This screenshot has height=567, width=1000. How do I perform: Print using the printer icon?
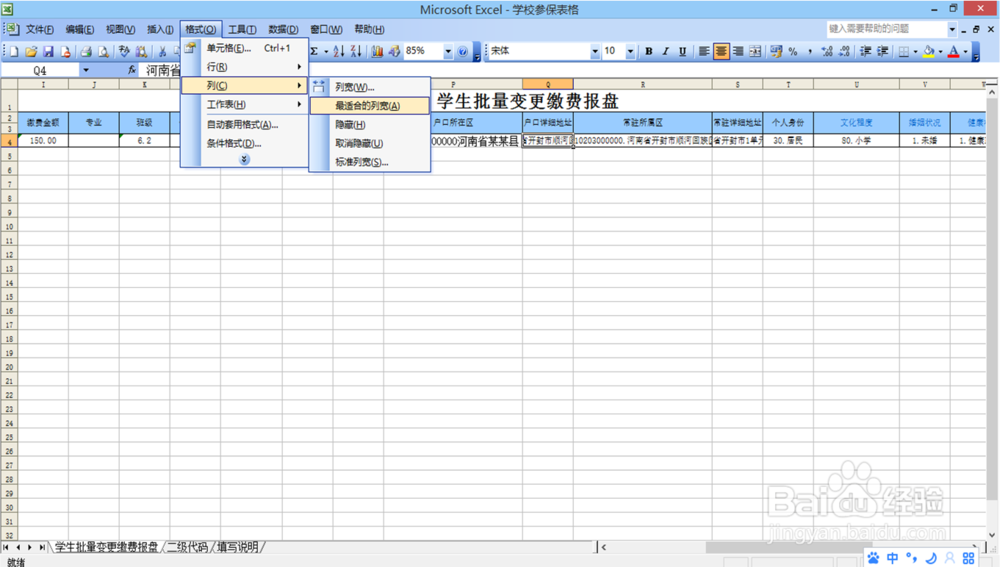pos(86,52)
